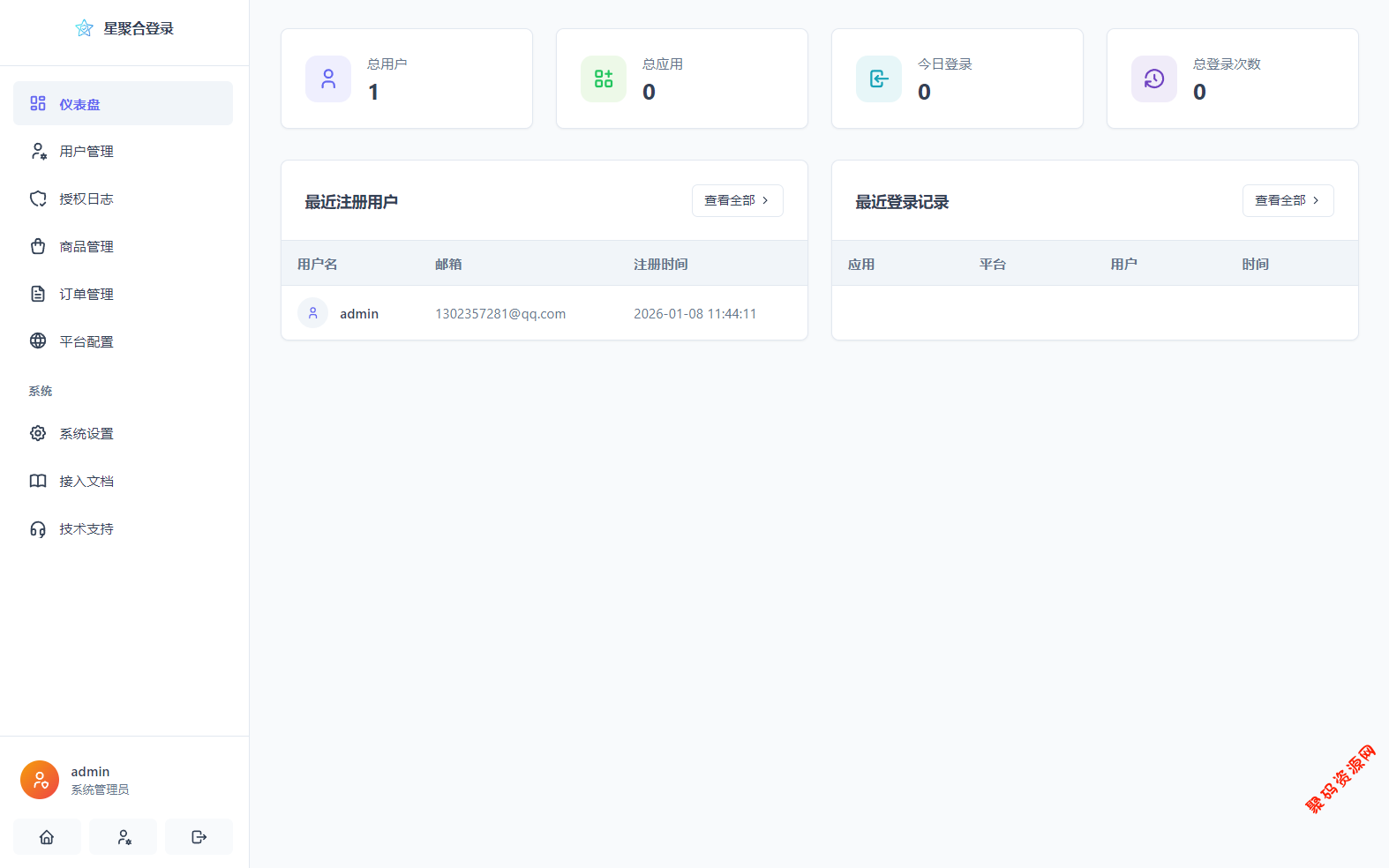The image size is (1389, 868).
Task: Click the 1302357281@qq.com email cell
Action: (x=500, y=314)
